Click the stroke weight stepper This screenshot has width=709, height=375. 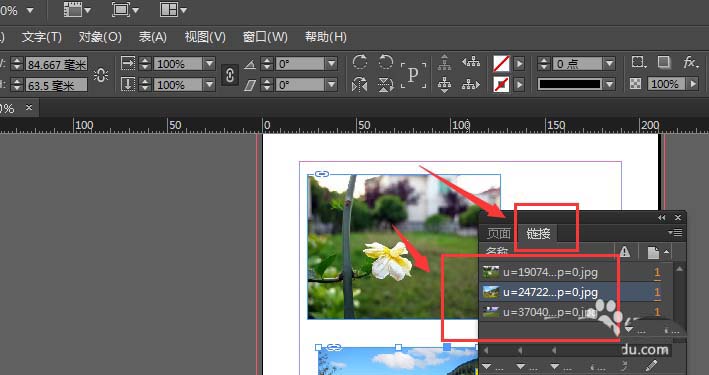(544, 64)
